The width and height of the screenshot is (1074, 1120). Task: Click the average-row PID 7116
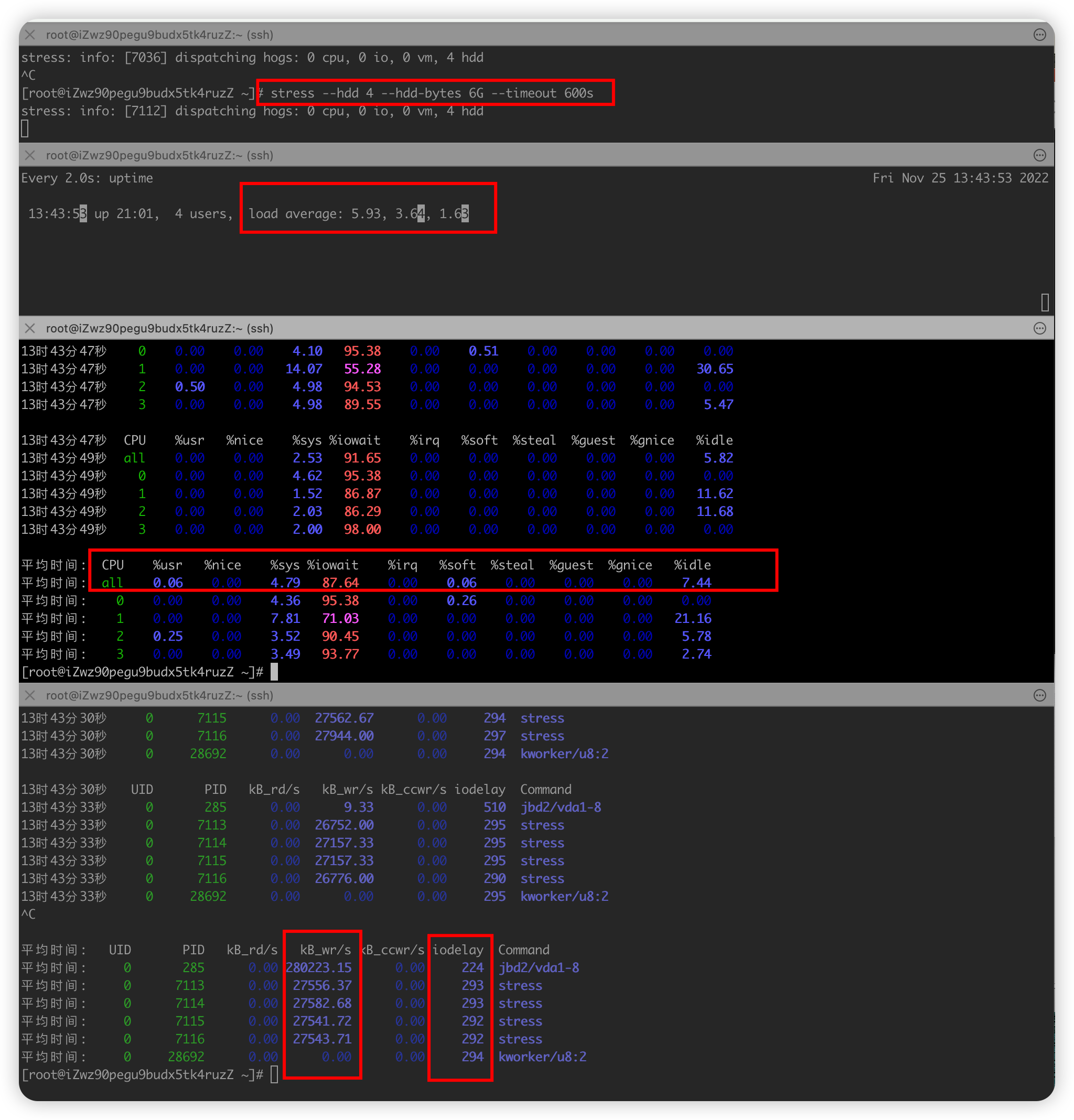190,1039
